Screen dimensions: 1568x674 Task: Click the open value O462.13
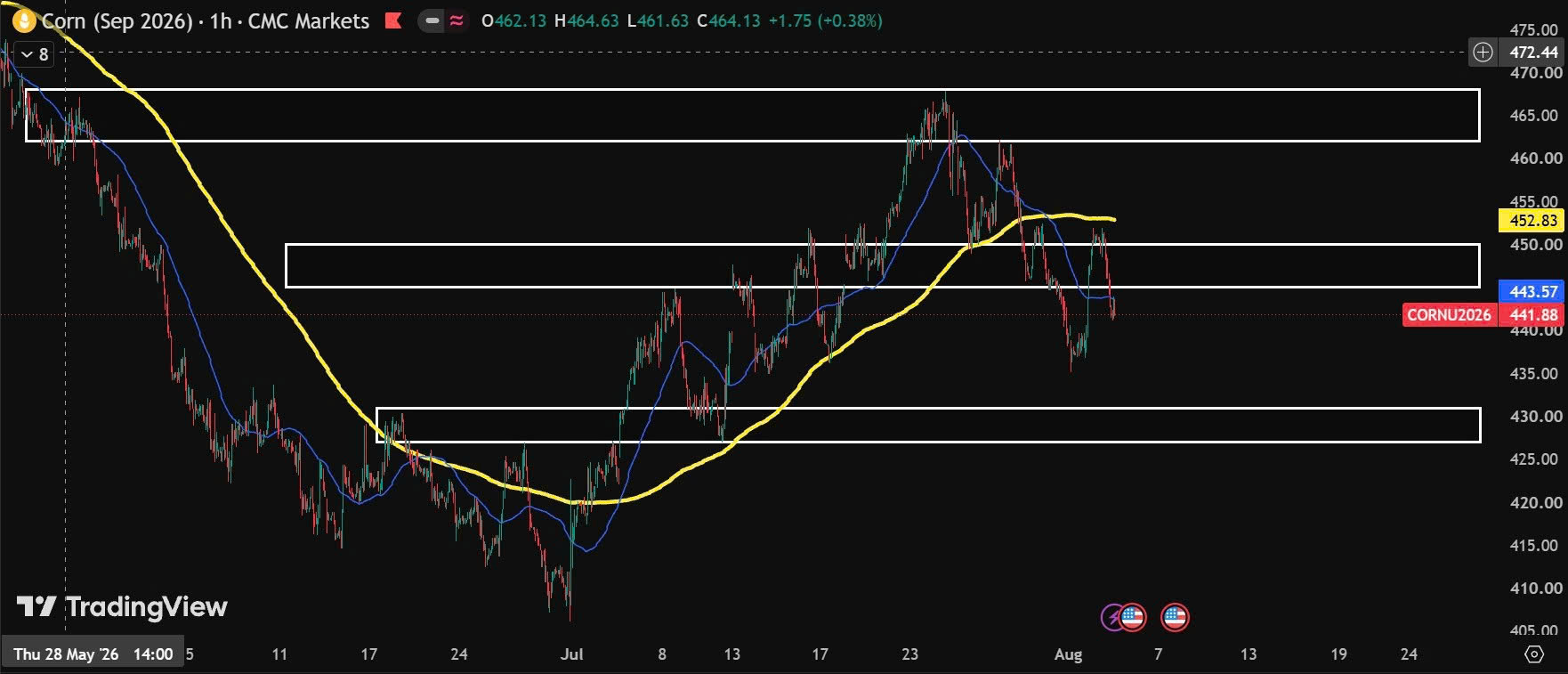513,20
